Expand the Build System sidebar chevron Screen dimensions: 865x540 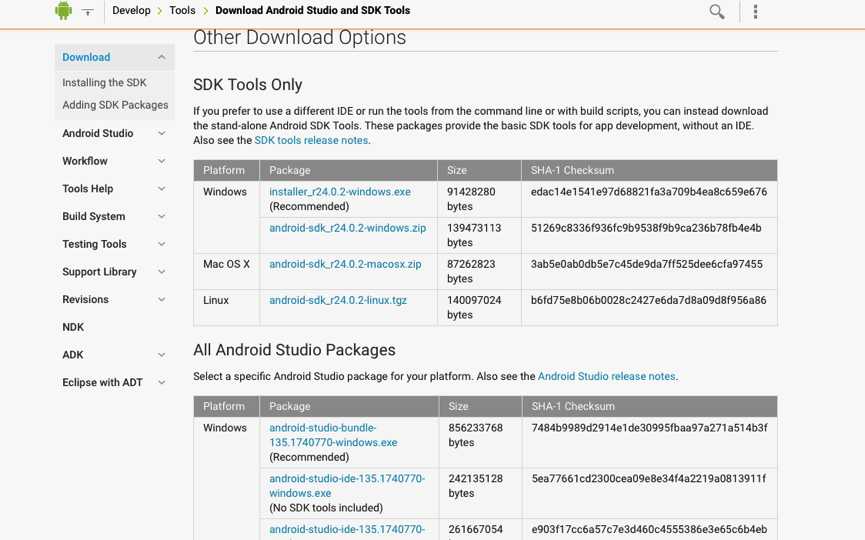coord(161,216)
